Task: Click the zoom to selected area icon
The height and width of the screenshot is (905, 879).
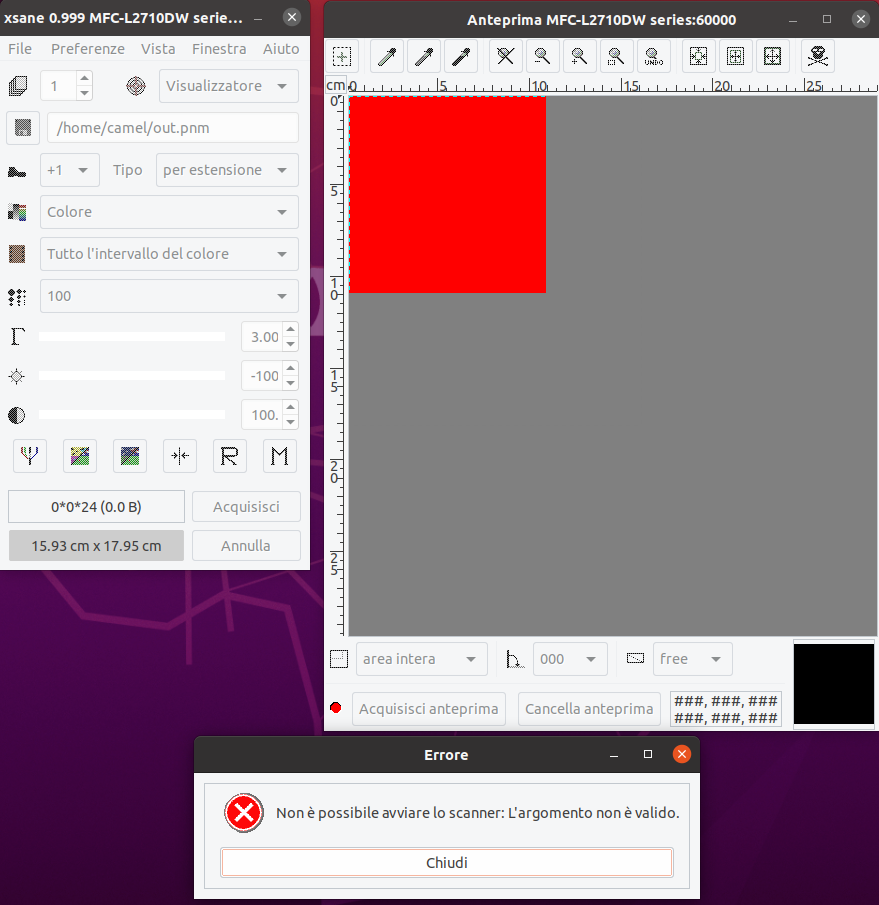Action: click(x=616, y=56)
